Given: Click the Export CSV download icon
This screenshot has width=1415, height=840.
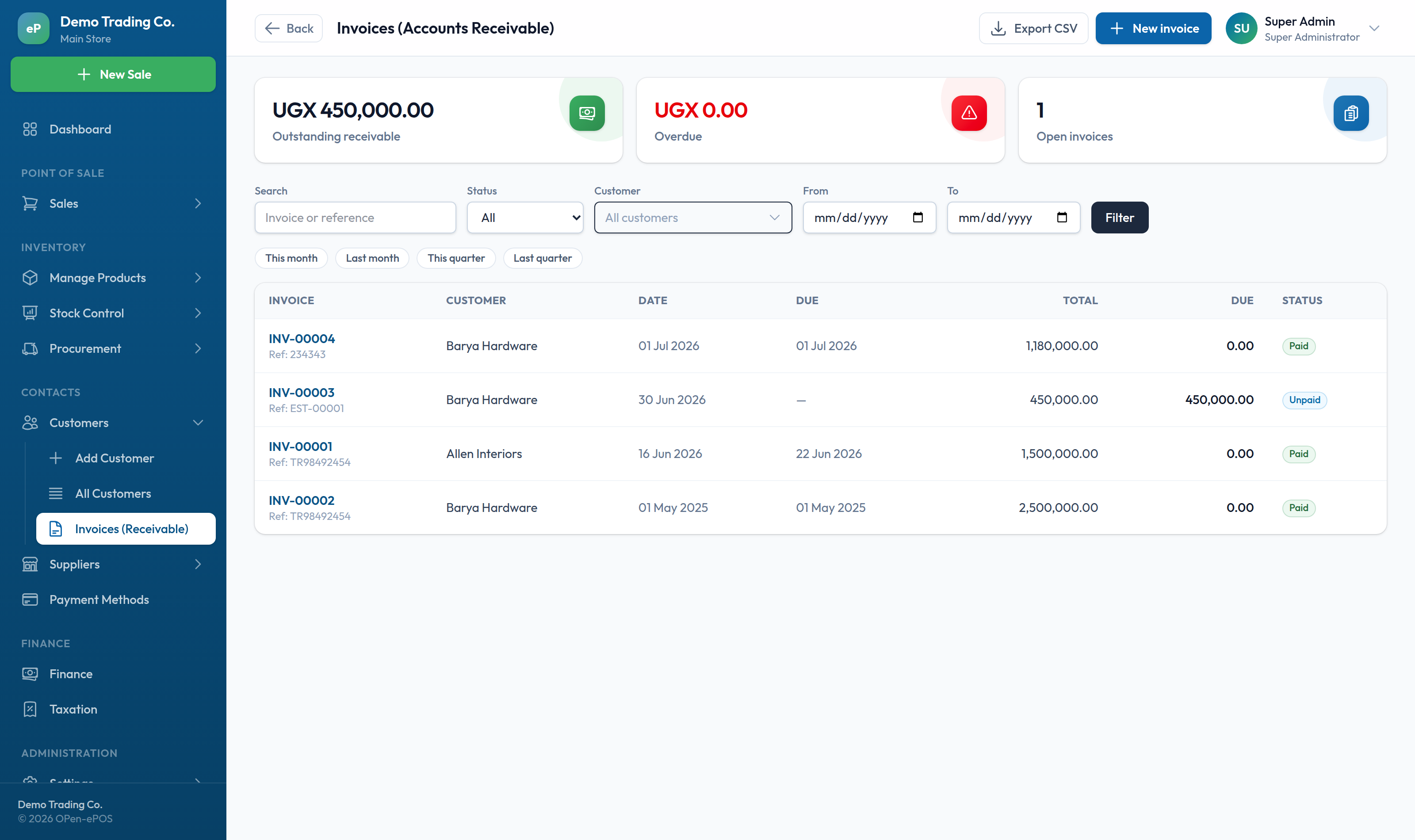Looking at the screenshot, I should 998,28.
